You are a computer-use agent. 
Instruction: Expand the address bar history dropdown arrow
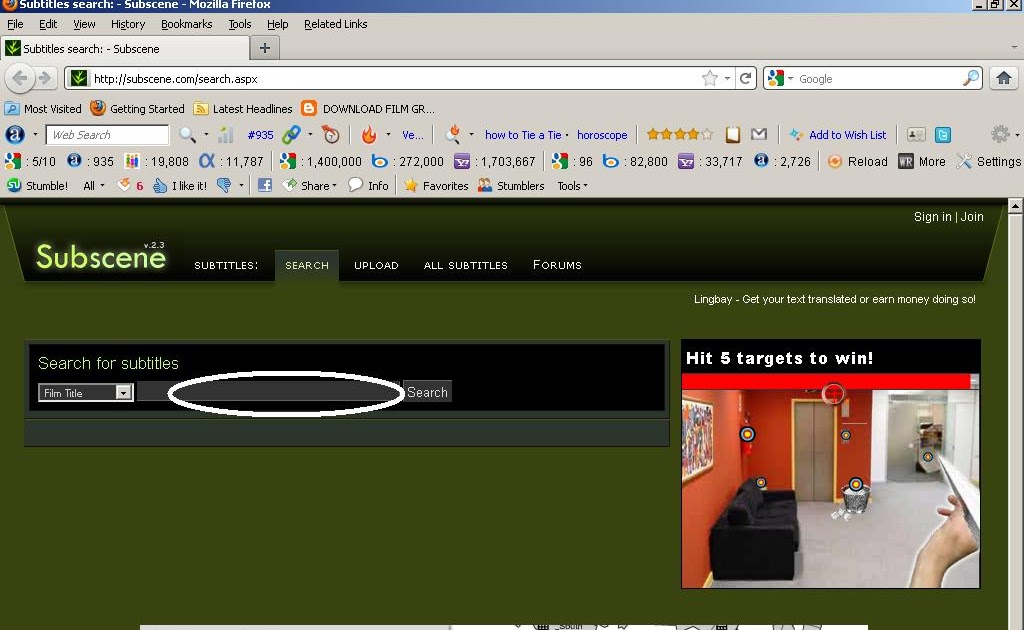tap(727, 78)
